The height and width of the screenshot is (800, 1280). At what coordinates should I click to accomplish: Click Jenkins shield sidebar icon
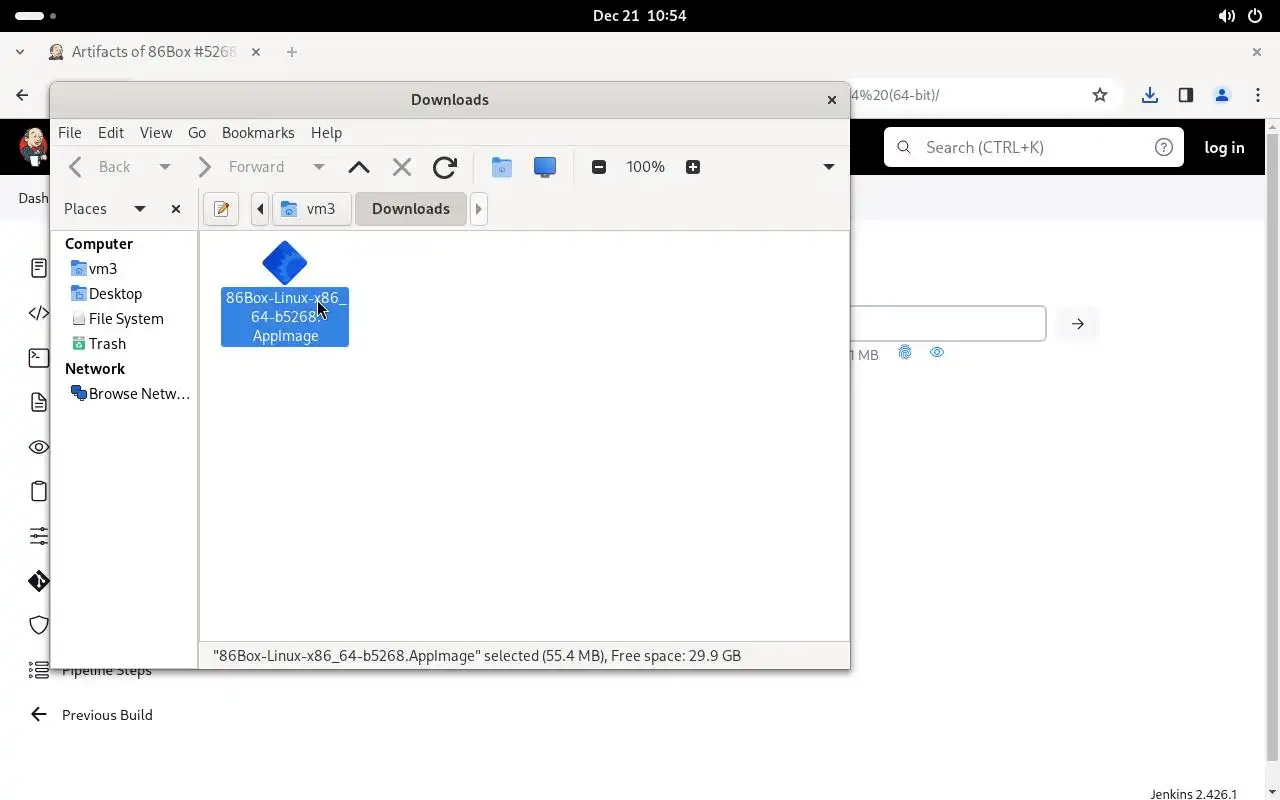tap(38, 625)
